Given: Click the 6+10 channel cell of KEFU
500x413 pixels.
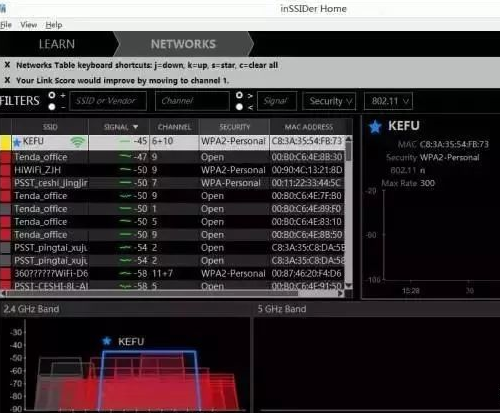Looking at the screenshot, I should pyautogui.click(x=174, y=141).
